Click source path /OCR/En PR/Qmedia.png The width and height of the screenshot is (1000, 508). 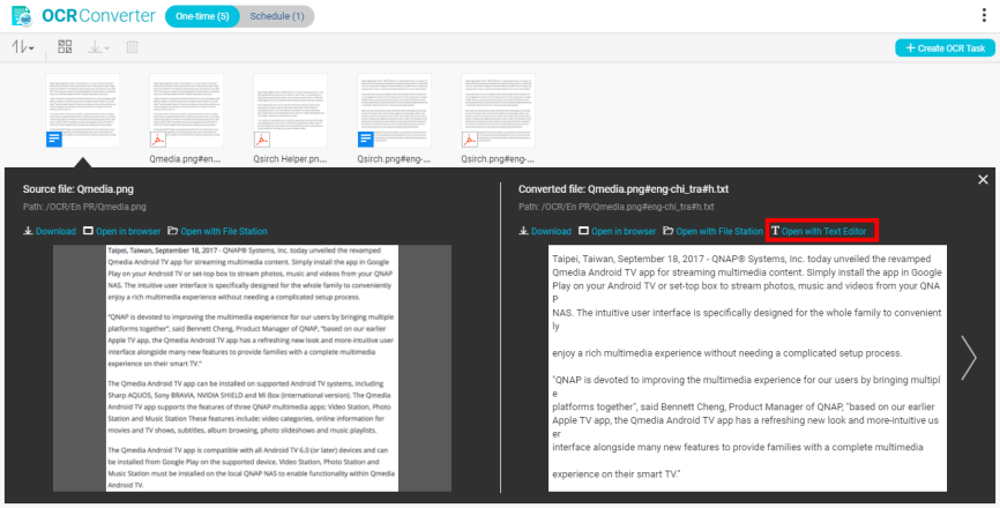click(85, 207)
